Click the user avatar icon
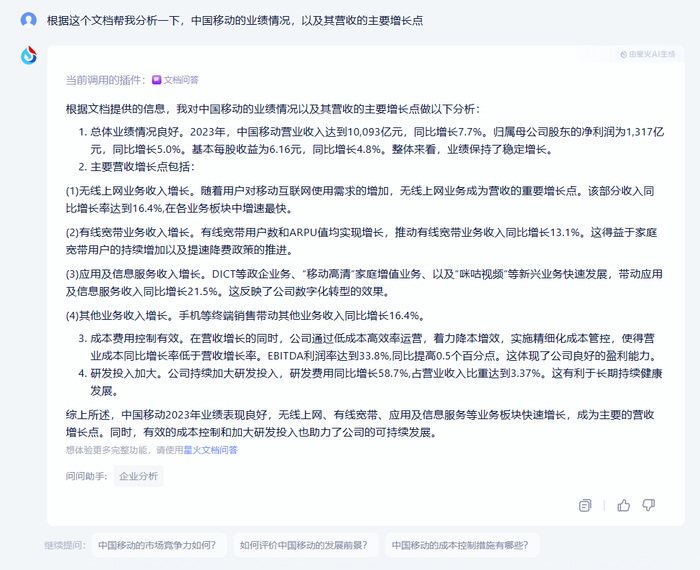The image size is (700, 570). tap(29, 20)
